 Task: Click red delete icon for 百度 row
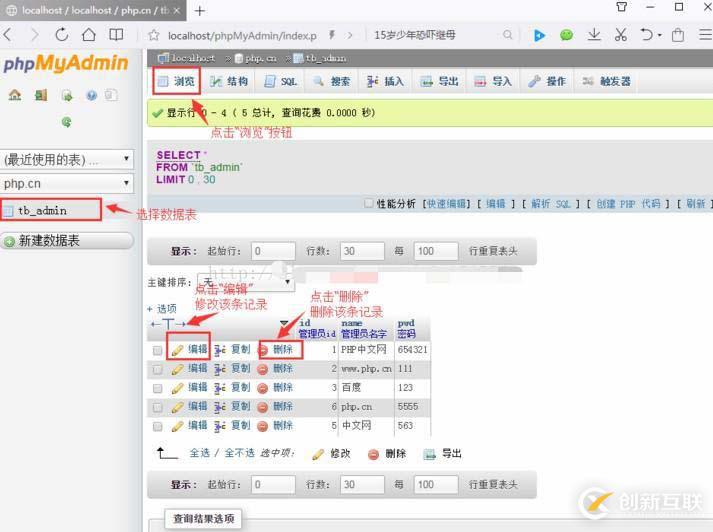(x=262, y=388)
